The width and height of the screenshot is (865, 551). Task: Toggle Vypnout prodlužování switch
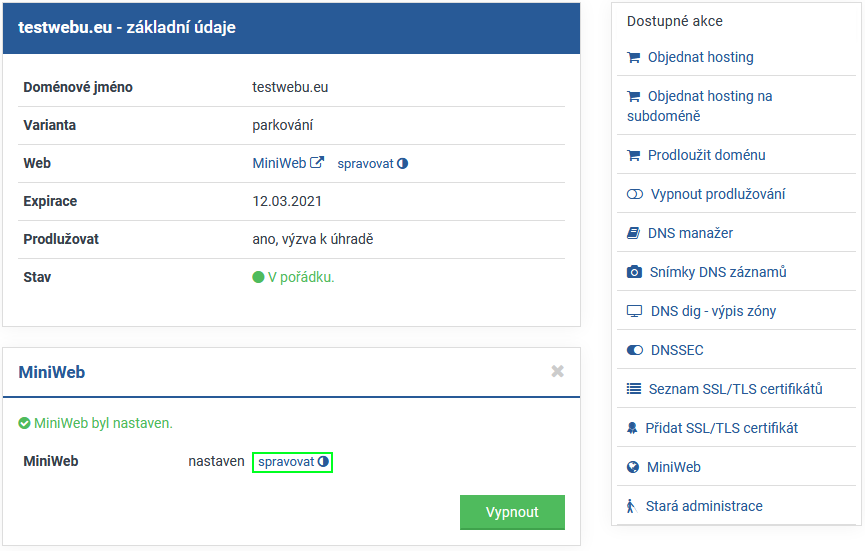[634, 194]
